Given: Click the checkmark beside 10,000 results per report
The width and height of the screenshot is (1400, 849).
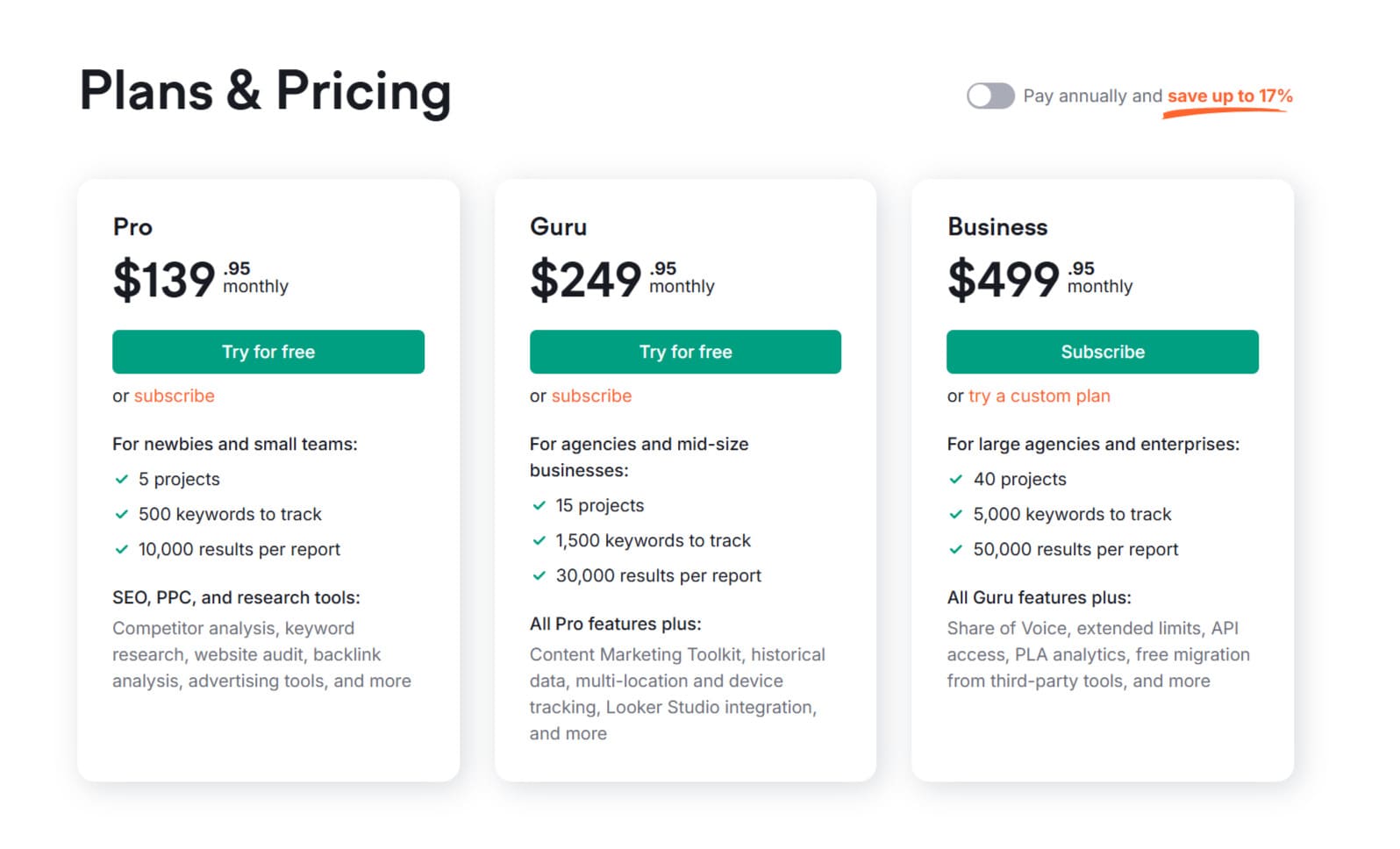Looking at the screenshot, I should pos(122,549).
